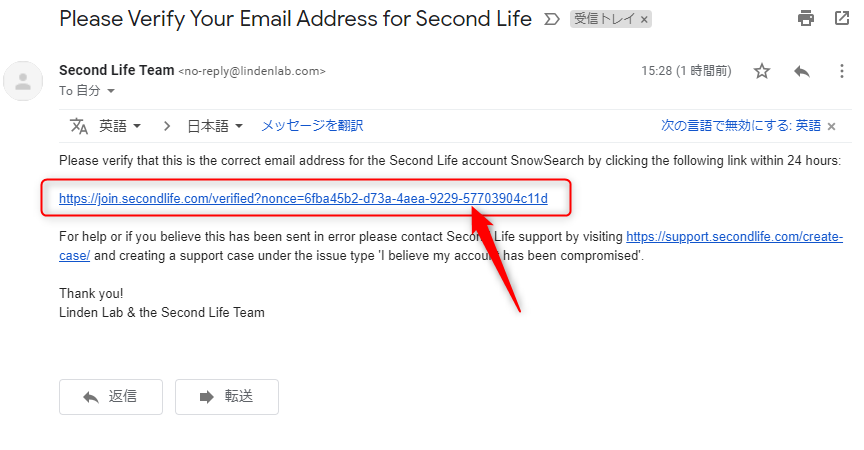864x450 pixels.
Task: Print the email with the printer icon
Action: (806, 19)
